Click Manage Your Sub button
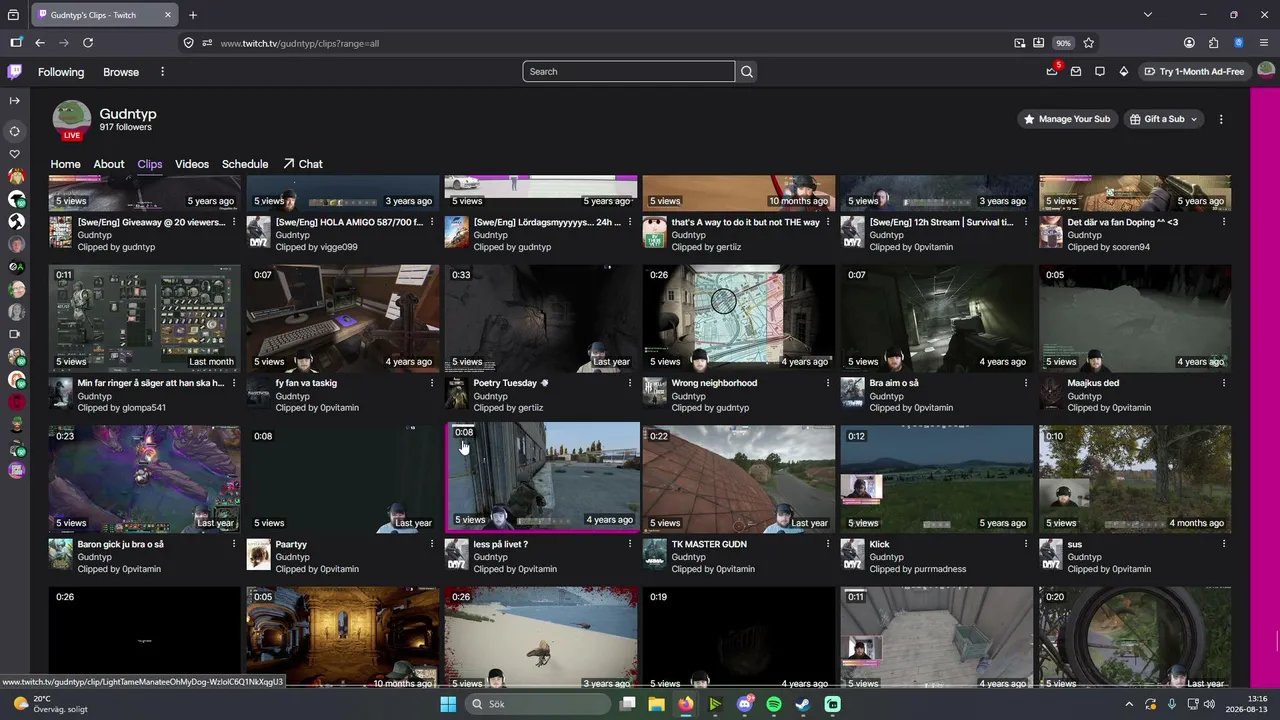This screenshot has width=1280, height=720. click(x=1066, y=119)
